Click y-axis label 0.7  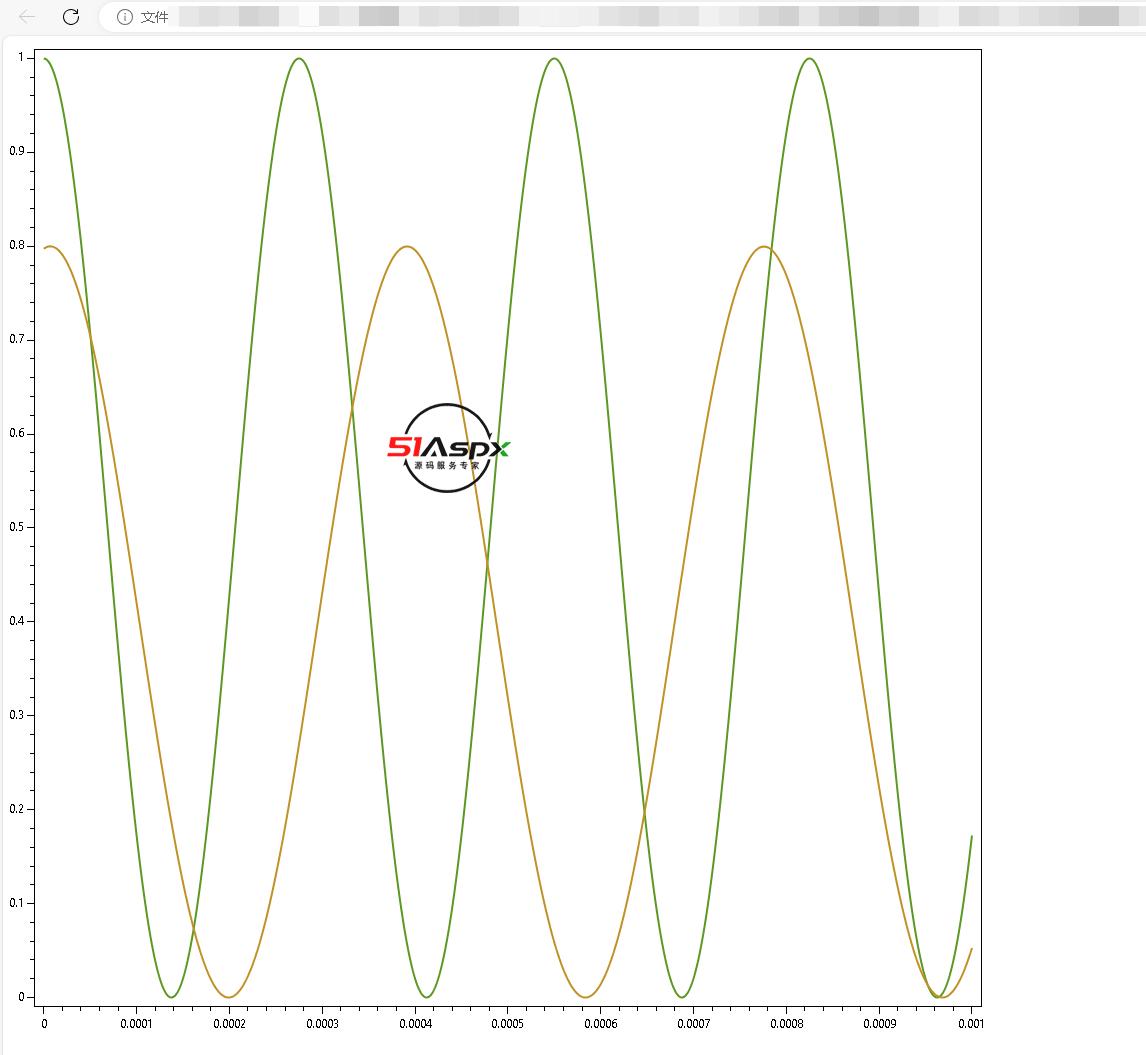tap(17, 339)
